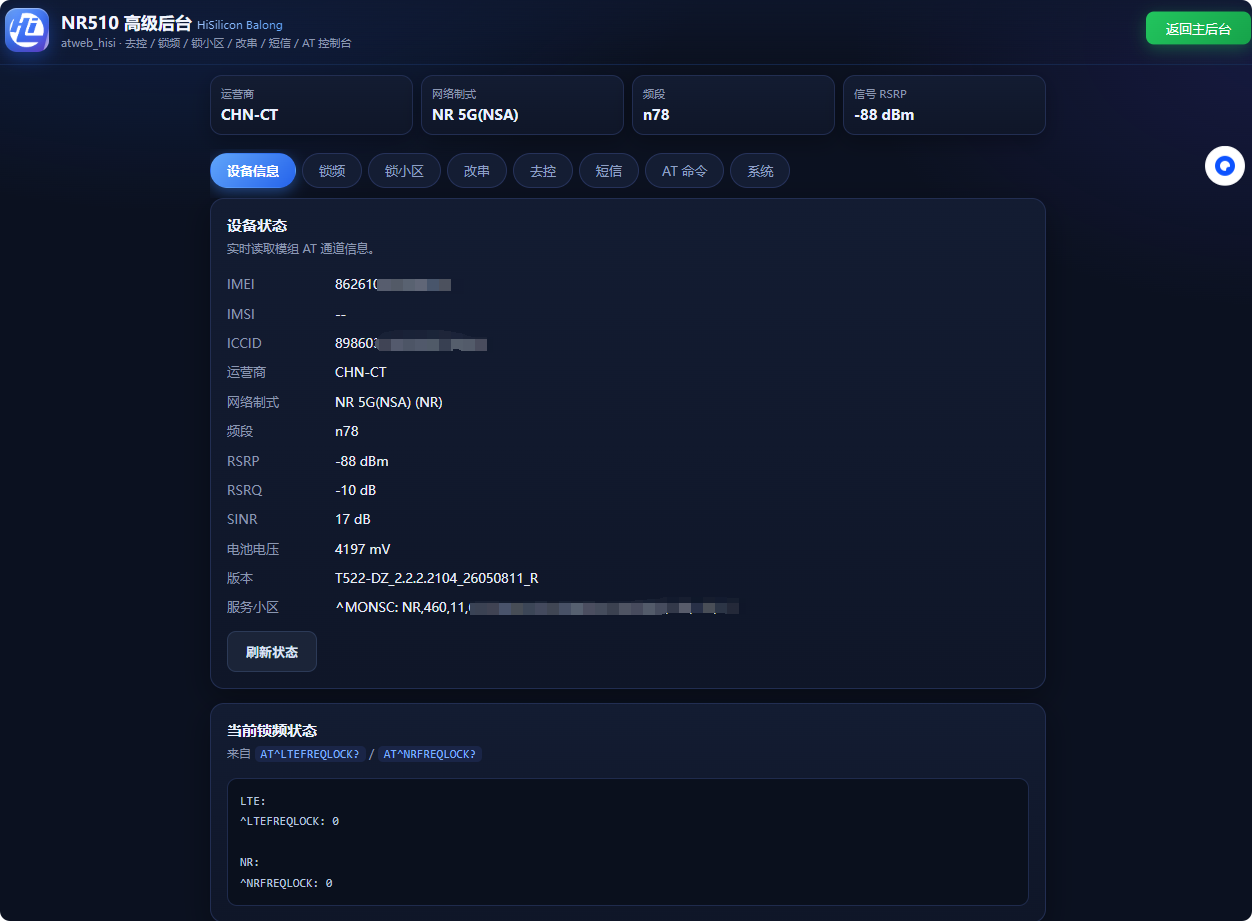Click the SINR value 17 dB
Screen dimensions: 1252x921
click(353, 519)
